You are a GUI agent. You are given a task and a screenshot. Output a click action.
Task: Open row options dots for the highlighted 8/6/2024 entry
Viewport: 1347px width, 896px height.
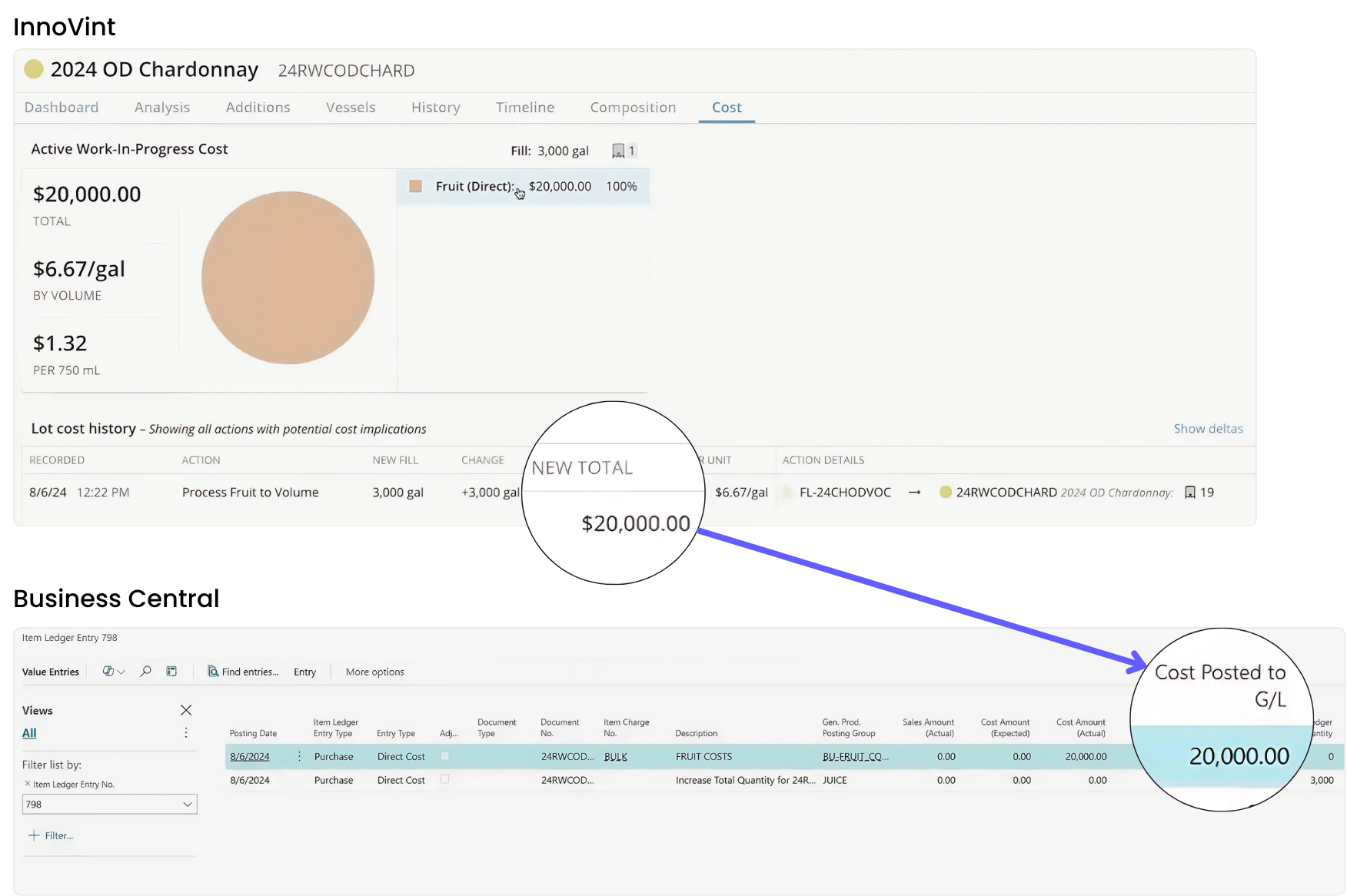[x=299, y=757]
